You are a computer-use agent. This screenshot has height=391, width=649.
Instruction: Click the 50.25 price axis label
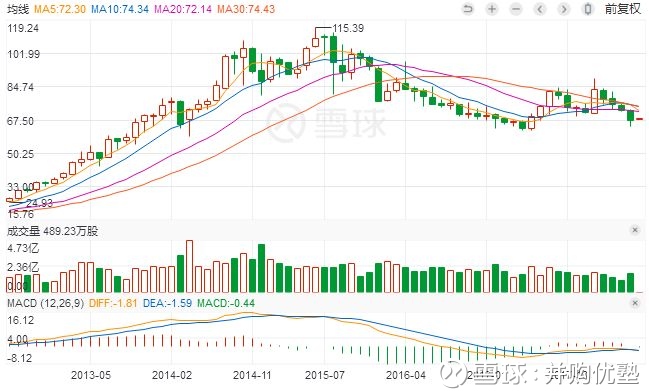[x=21, y=154]
